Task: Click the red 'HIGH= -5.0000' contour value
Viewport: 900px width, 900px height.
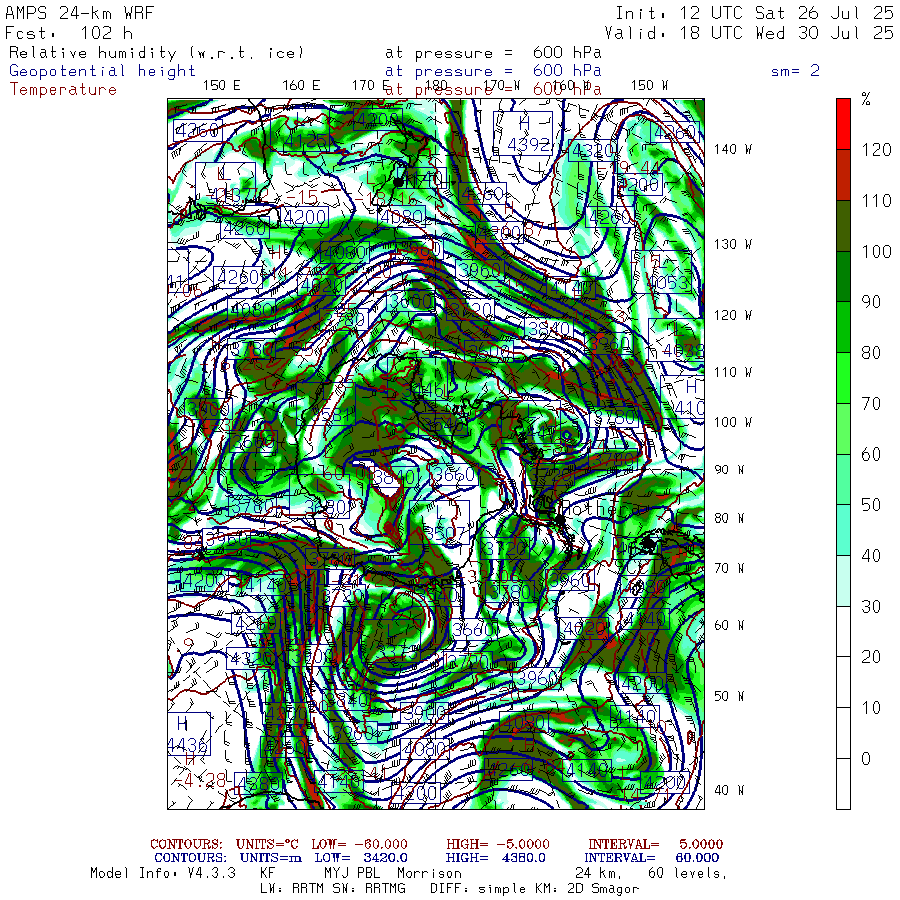Action: tap(498, 844)
